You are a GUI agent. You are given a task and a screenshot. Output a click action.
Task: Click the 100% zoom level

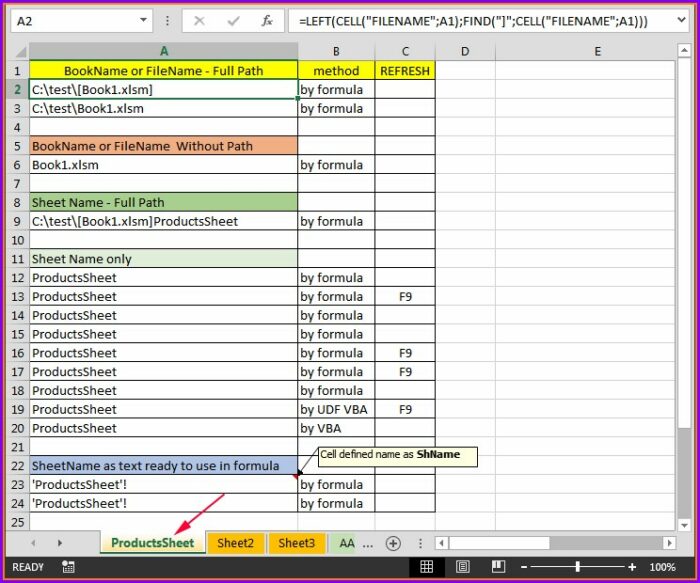pos(662,567)
